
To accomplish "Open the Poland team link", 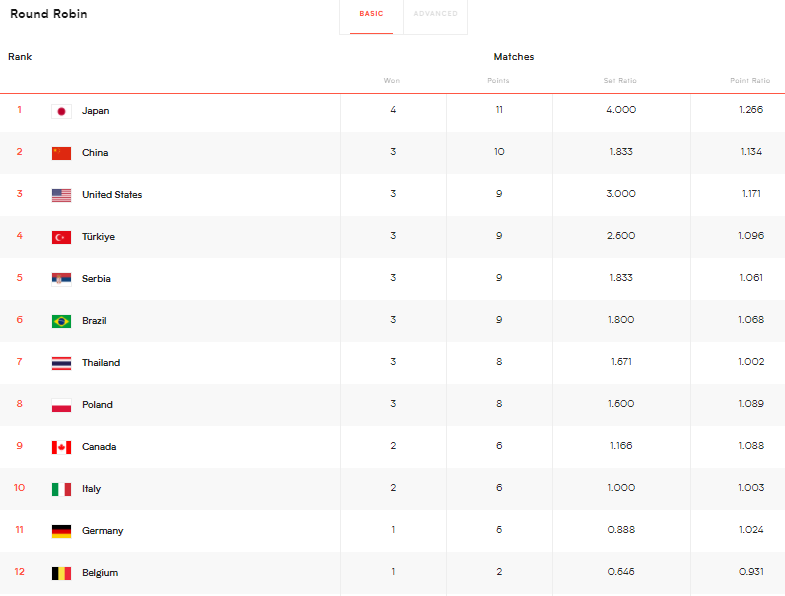I will [x=97, y=405].
